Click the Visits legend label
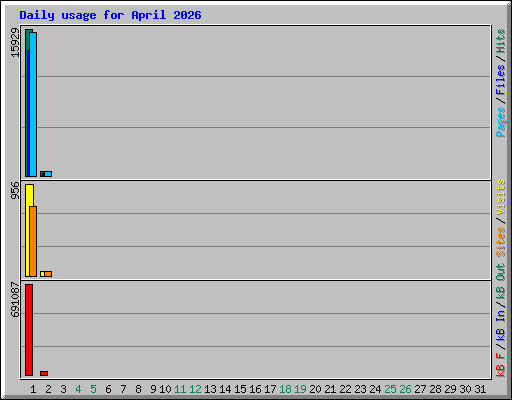Screen dimensions: 512x400 [501, 197]
